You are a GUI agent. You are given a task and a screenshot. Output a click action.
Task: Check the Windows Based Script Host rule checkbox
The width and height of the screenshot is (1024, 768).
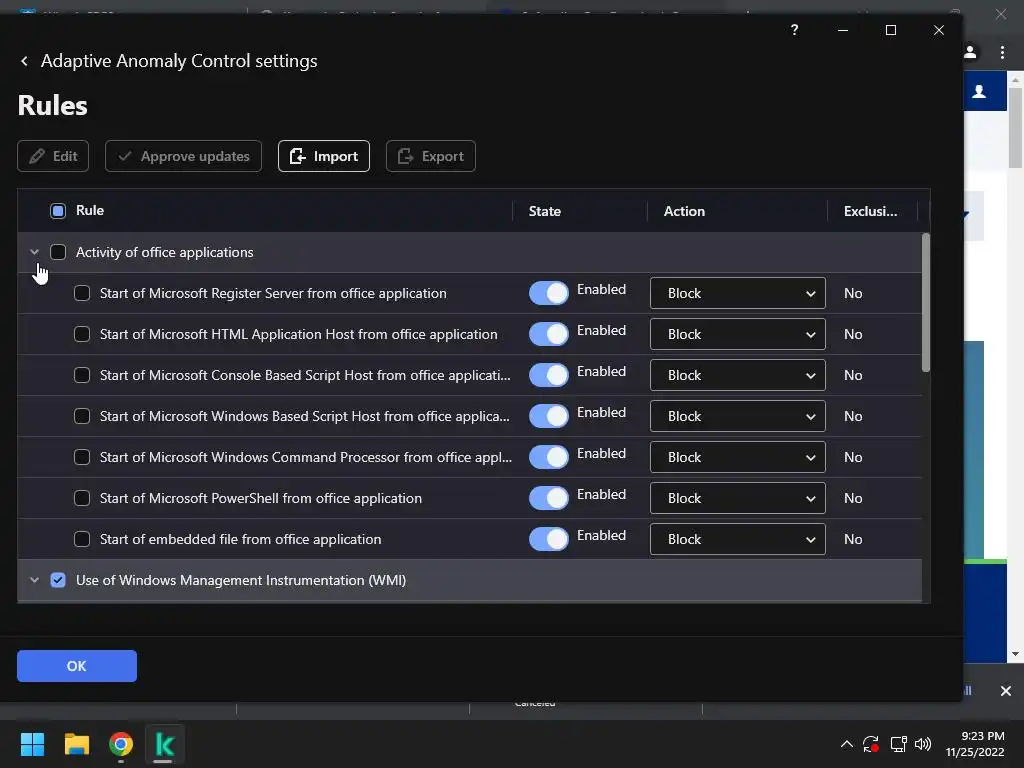point(82,416)
